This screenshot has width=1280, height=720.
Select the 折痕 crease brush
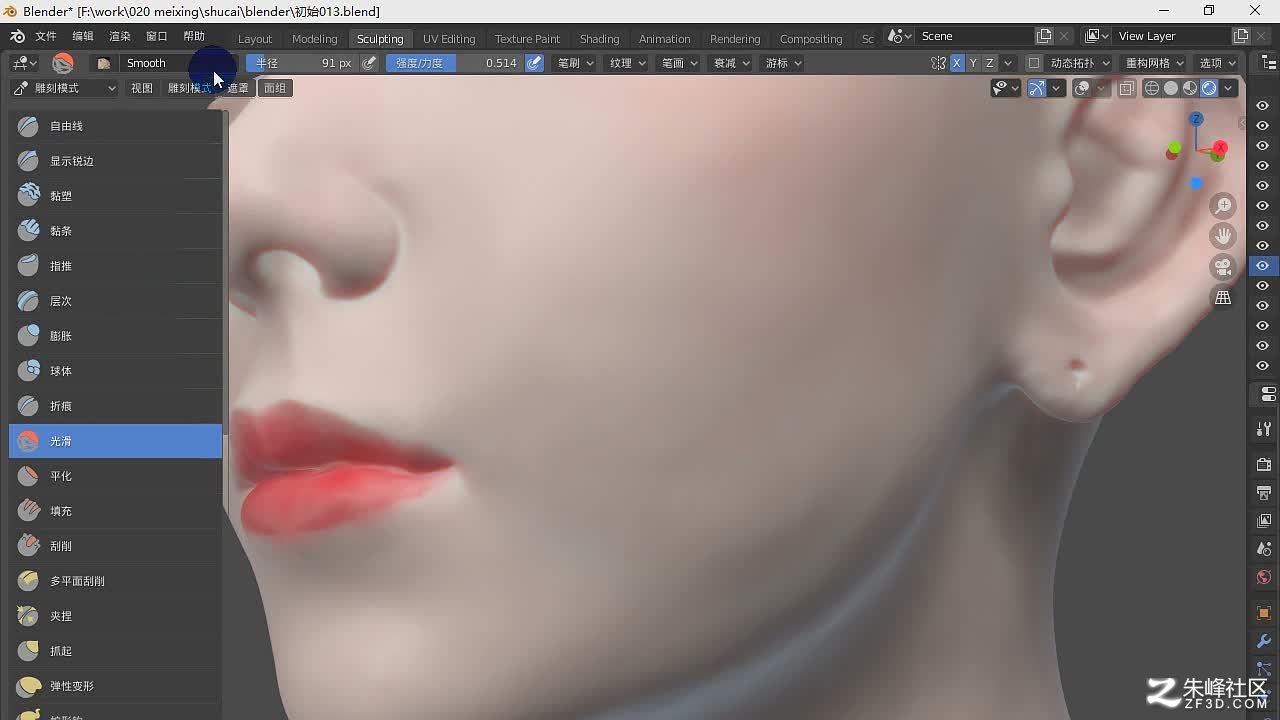[115, 406]
